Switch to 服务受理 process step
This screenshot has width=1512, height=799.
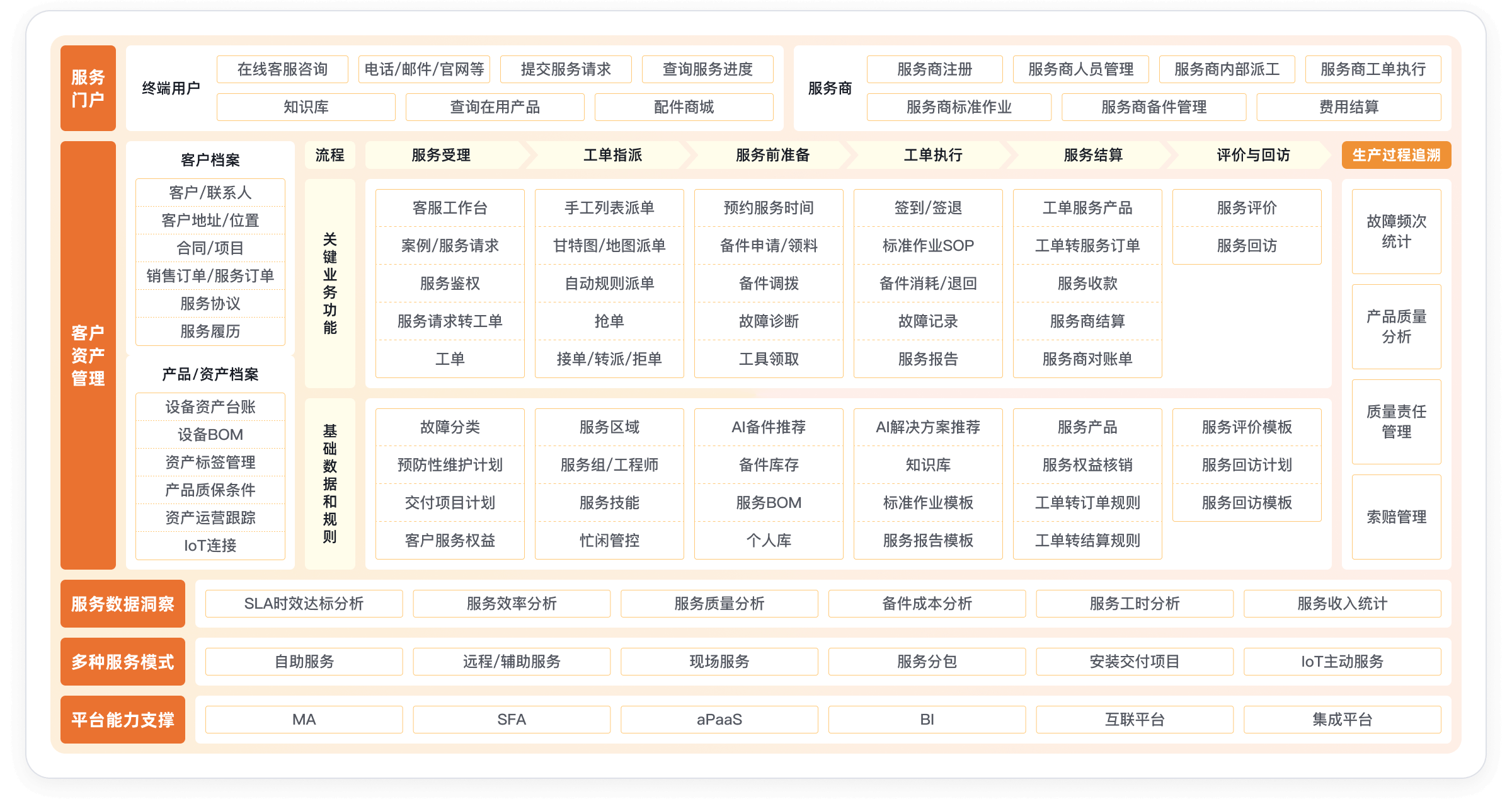(x=441, y=155)
